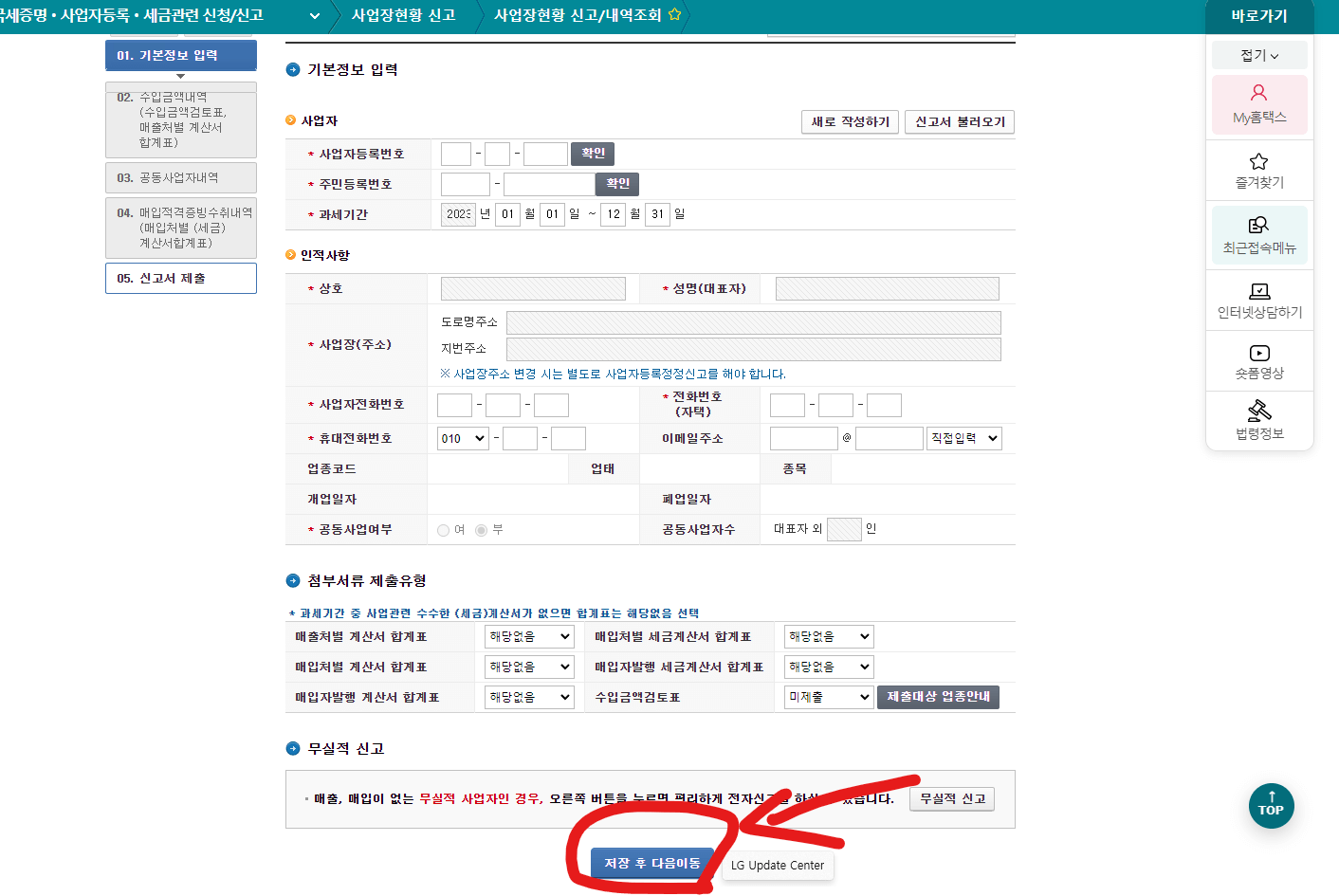Screen dimensions: 1339x896
Task: Open the 직접입력 email domain dropdown
Action: click(963, 437)
